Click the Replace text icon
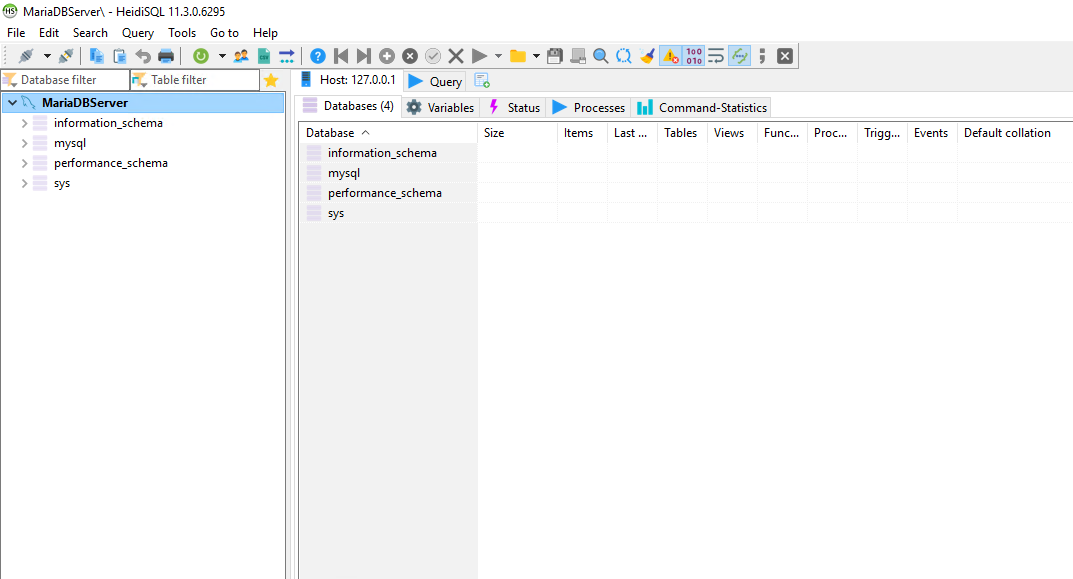 point(624,56)
